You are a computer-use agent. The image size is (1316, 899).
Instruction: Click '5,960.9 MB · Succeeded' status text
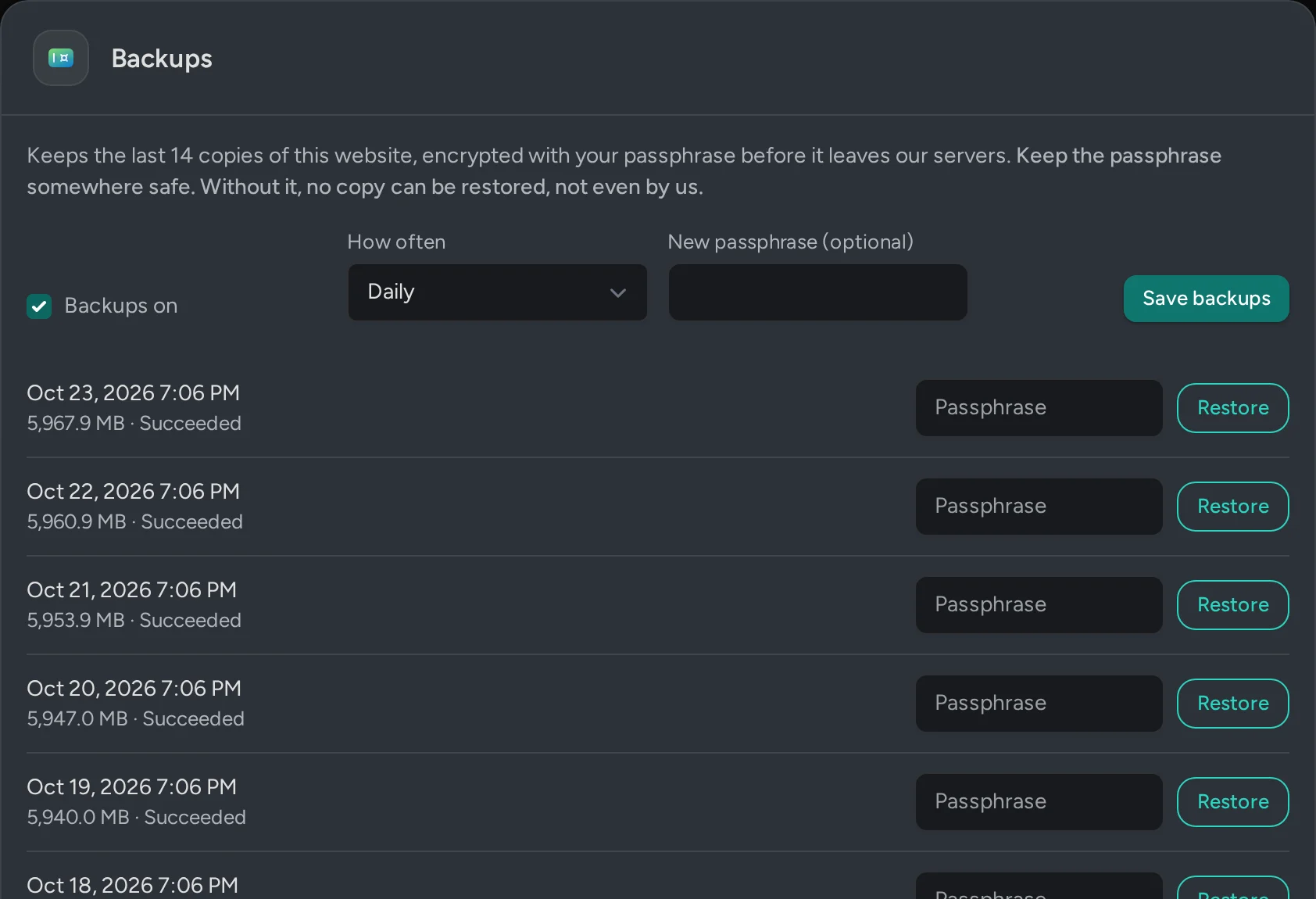[135, 521]
